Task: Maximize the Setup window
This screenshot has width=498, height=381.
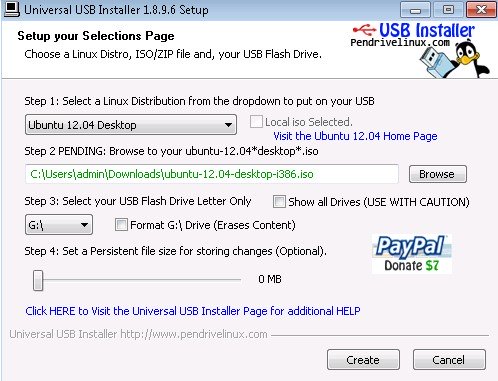Action: point(448,10)
